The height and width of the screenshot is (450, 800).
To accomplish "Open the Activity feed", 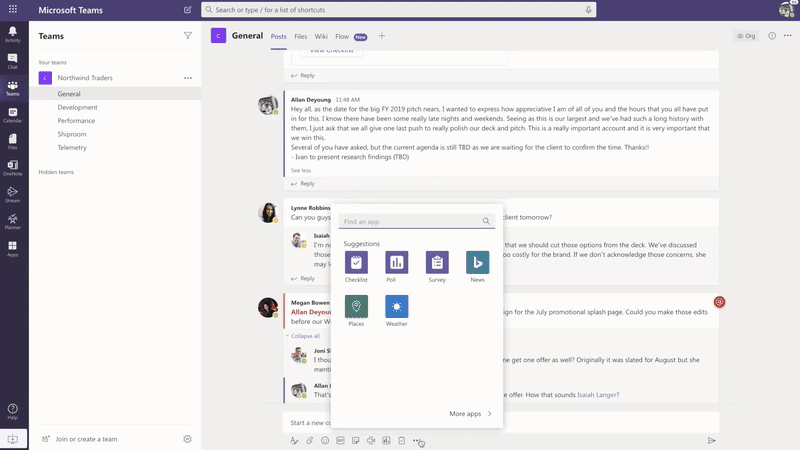I will [13, 34].
